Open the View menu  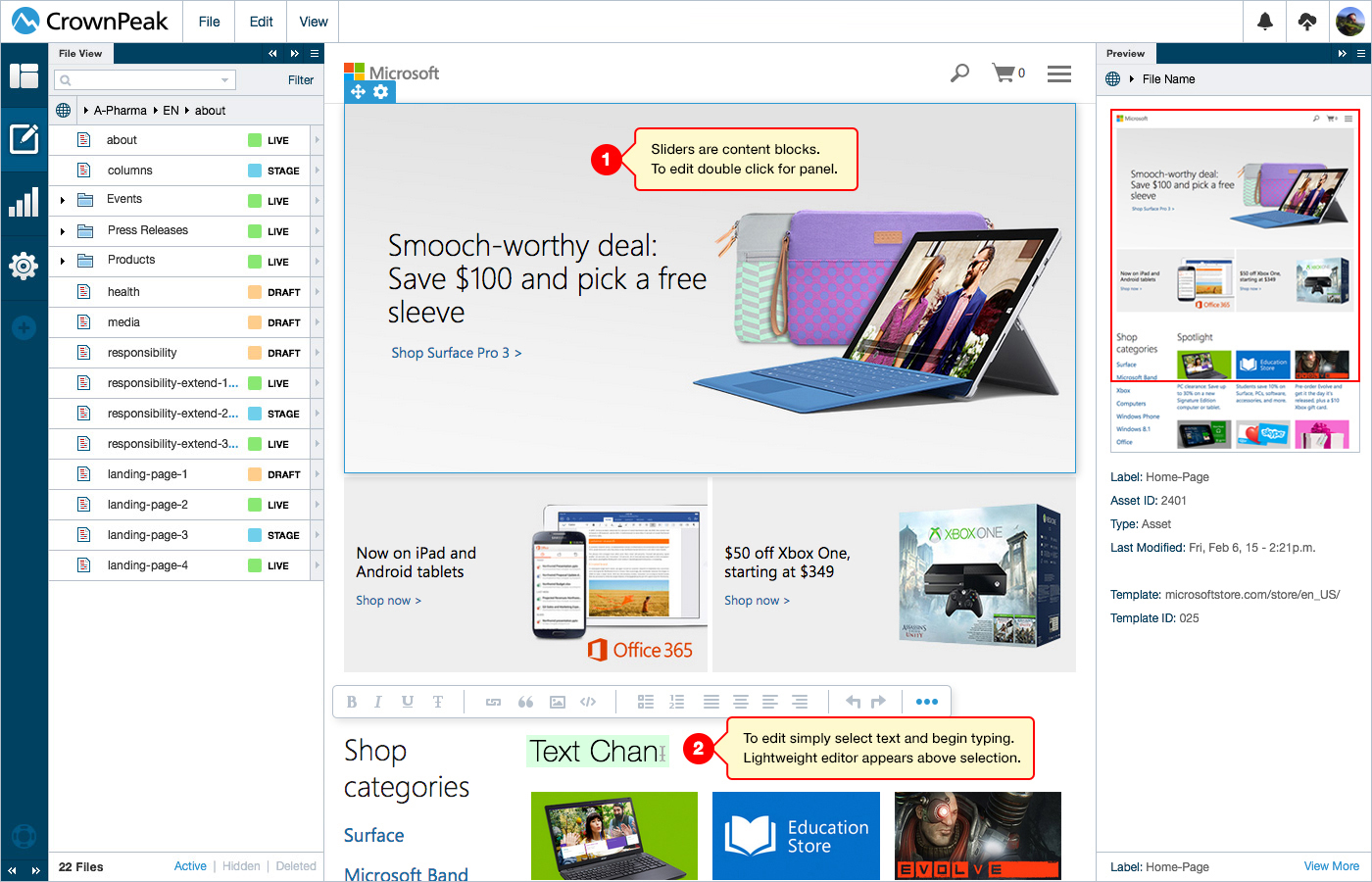coord(314,22)
